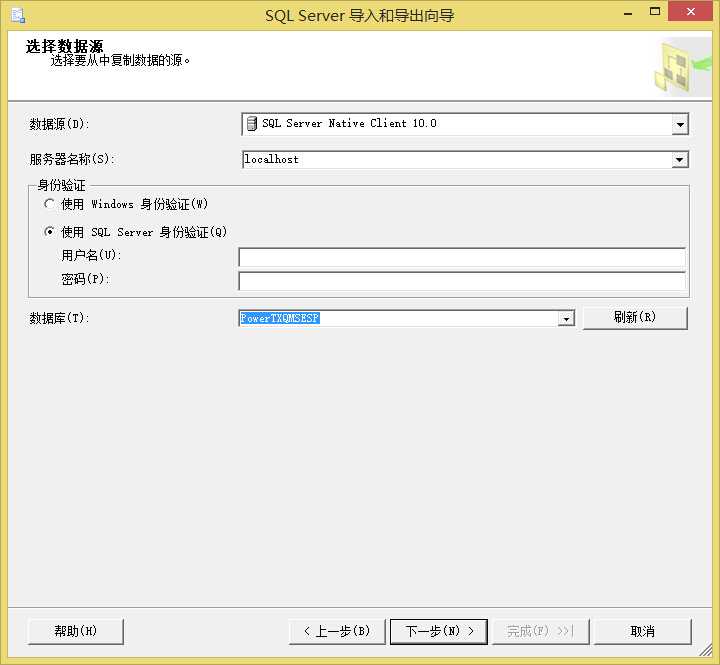This screenshot has height=665, width=720.
Task: Click the disabled 完成(F) finish button
Action: coord(540,631)
